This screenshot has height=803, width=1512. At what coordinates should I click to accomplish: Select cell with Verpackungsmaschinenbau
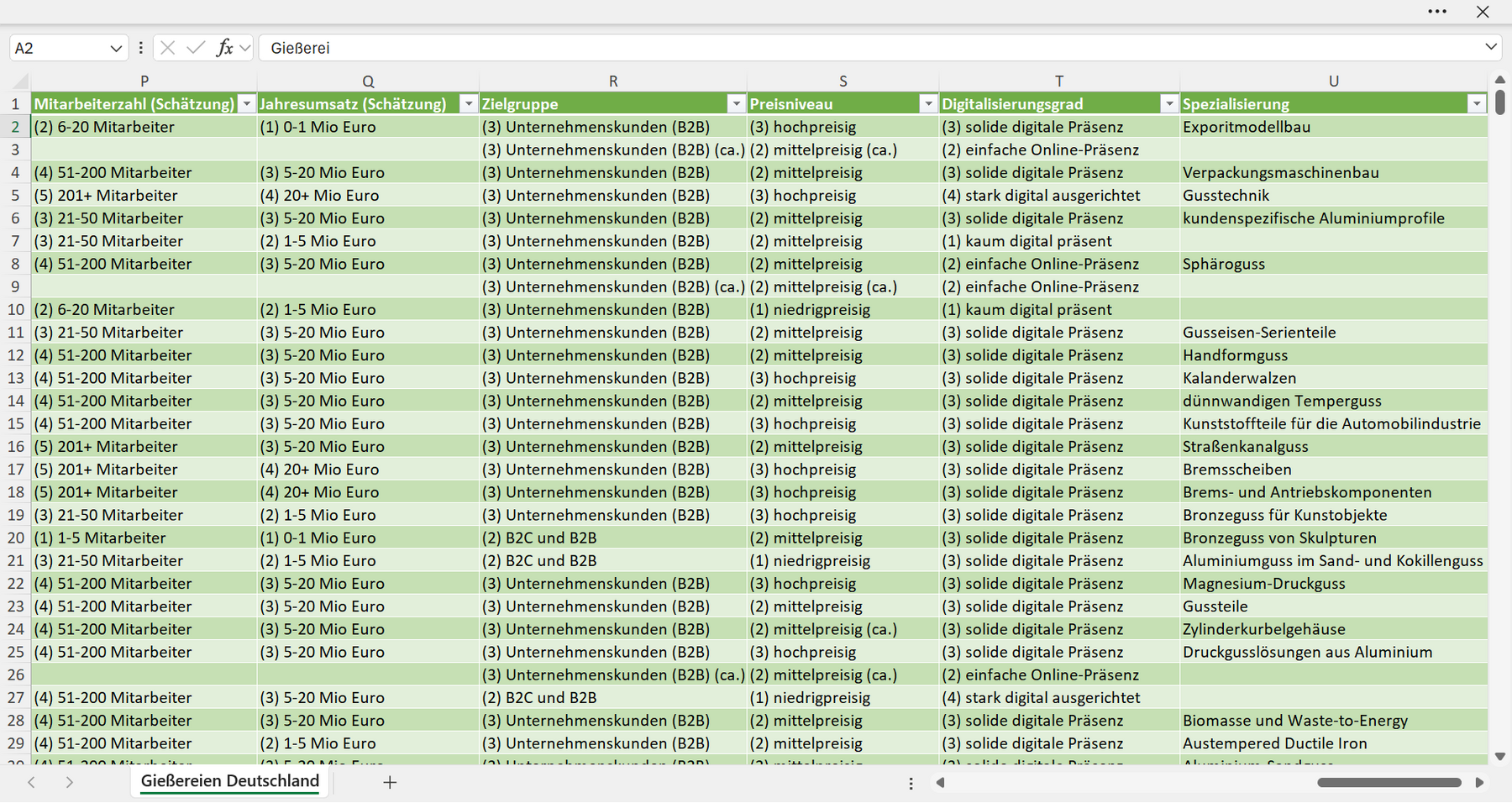[x=1334, y=173]
